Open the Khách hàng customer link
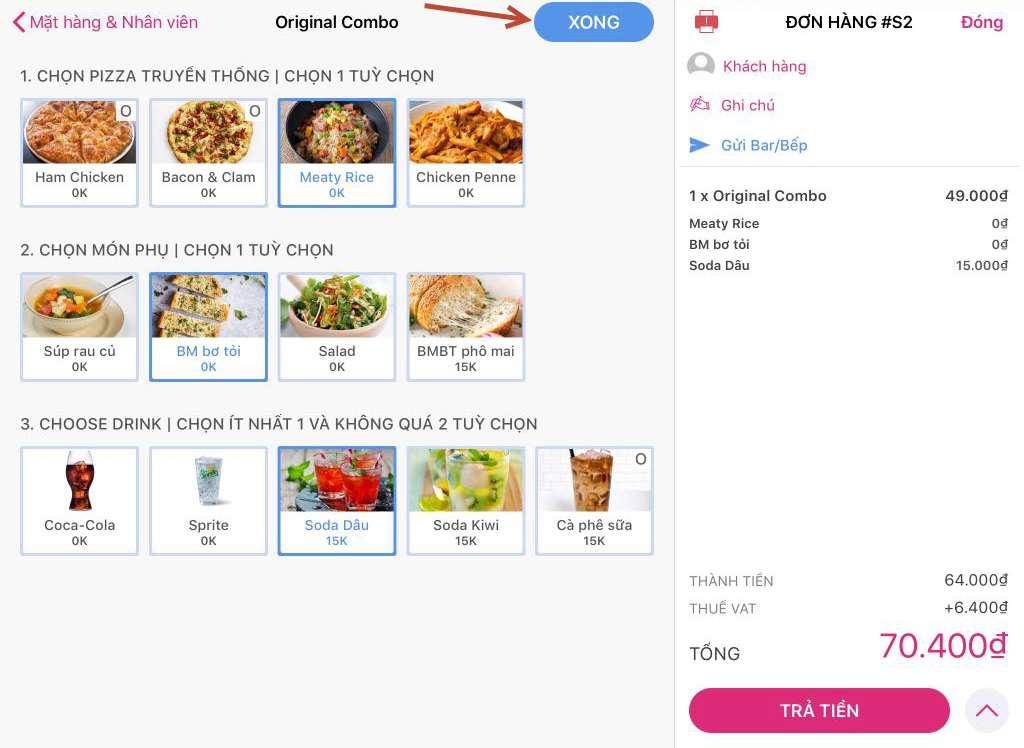The image size is (1024, 748). click(x=764, y=66)
